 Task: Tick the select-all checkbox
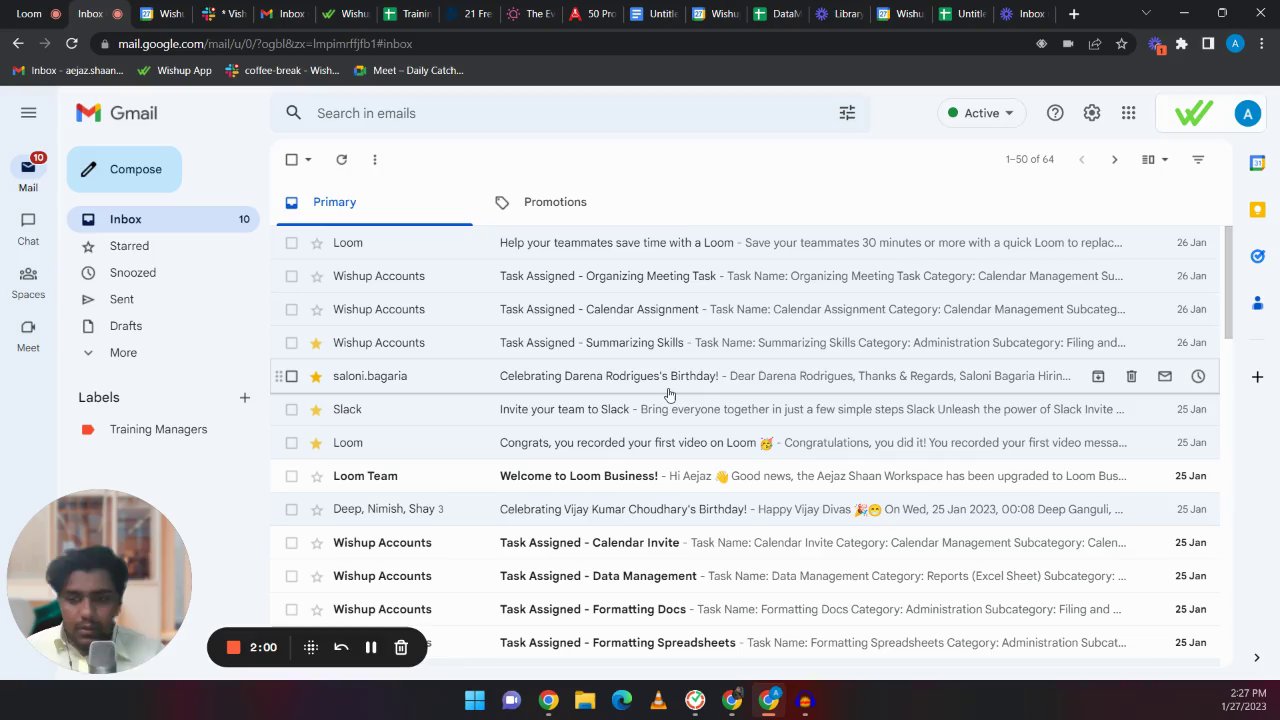pos(291,160)
